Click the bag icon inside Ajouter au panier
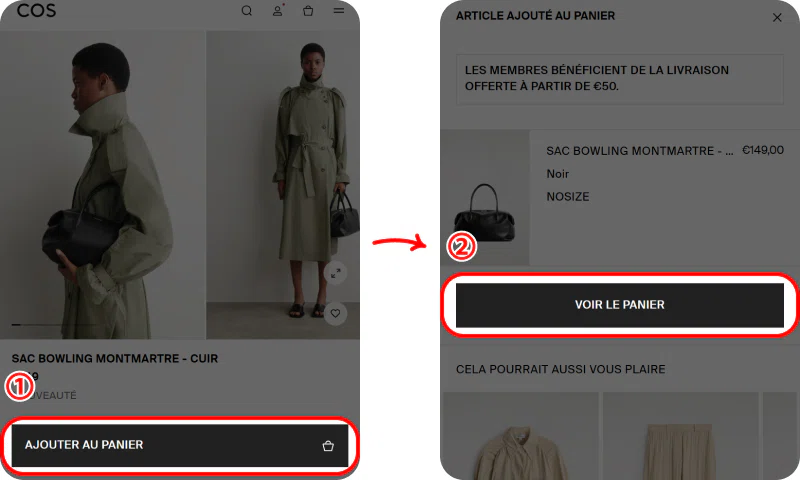 pos(328,446)
